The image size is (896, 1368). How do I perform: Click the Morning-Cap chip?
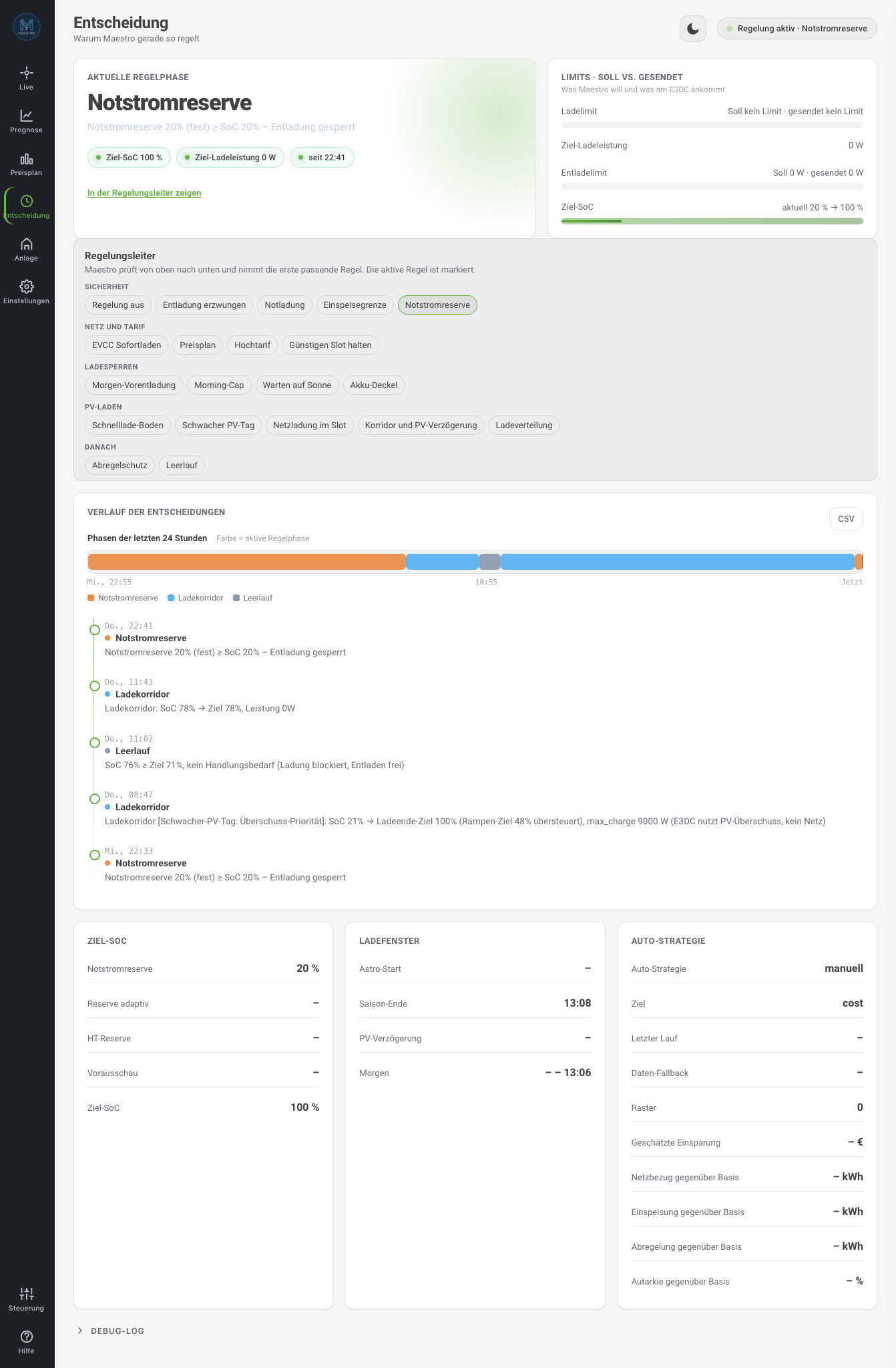tap(219, 385)
